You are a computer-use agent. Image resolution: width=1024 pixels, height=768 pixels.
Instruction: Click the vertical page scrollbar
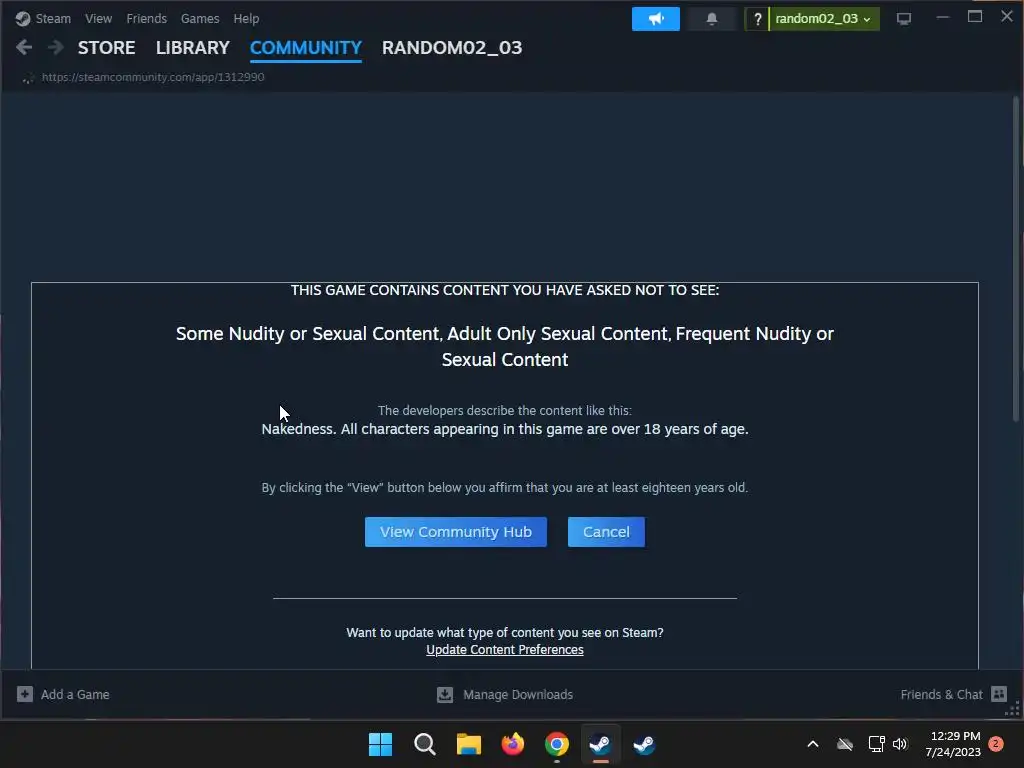[1016, 259]
